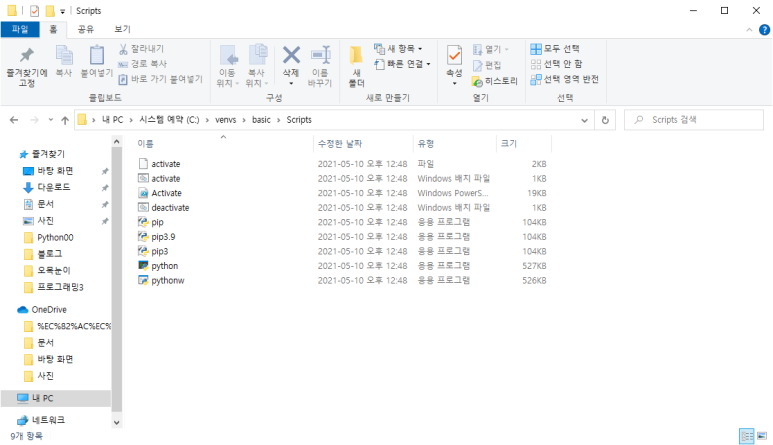
Task: Click the Delete (삭제) X icon
Action: click(291, 55)
